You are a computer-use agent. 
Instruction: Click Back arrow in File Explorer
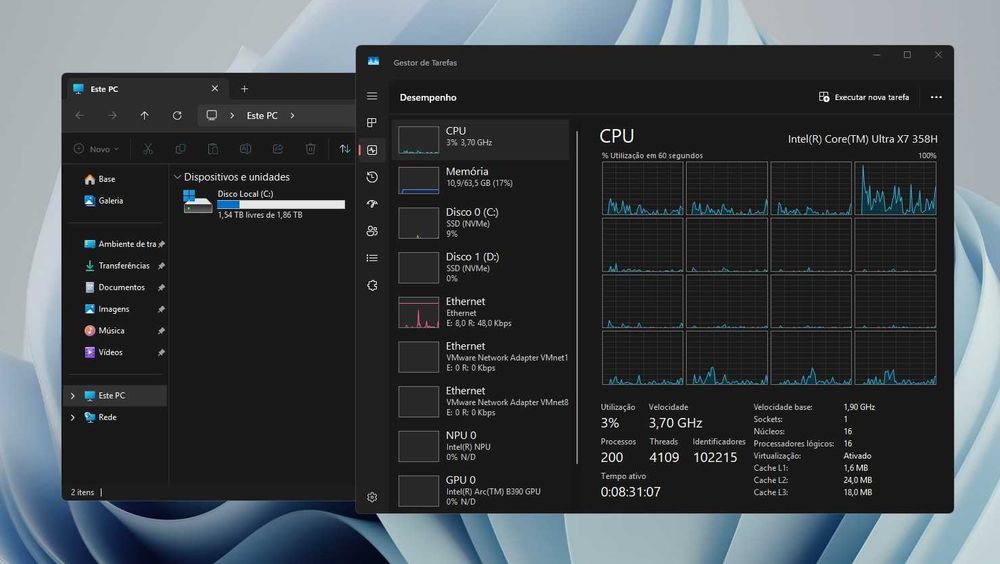coord(80,115)
